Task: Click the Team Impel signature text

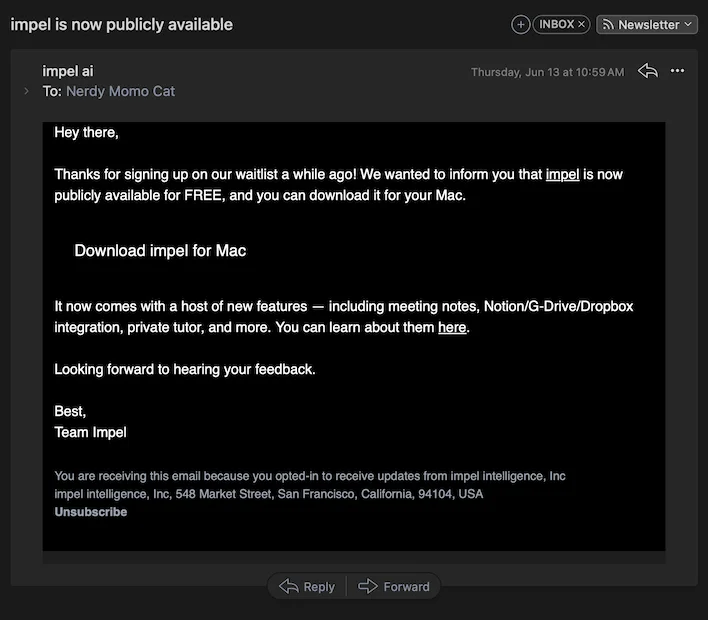Action: [x=90, y=432]
